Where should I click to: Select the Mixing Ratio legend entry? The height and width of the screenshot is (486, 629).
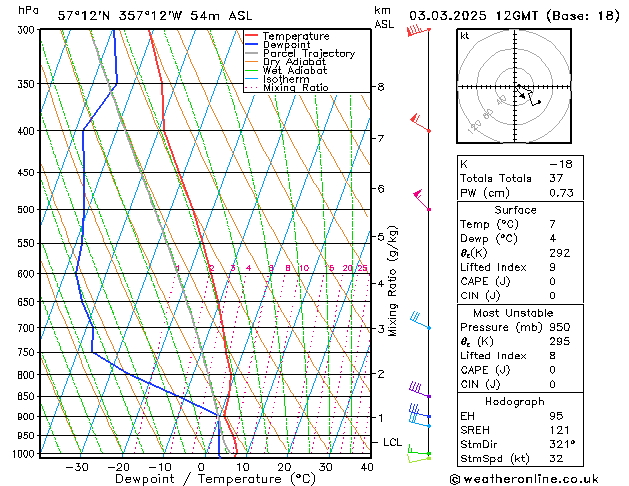click(296, 88)
